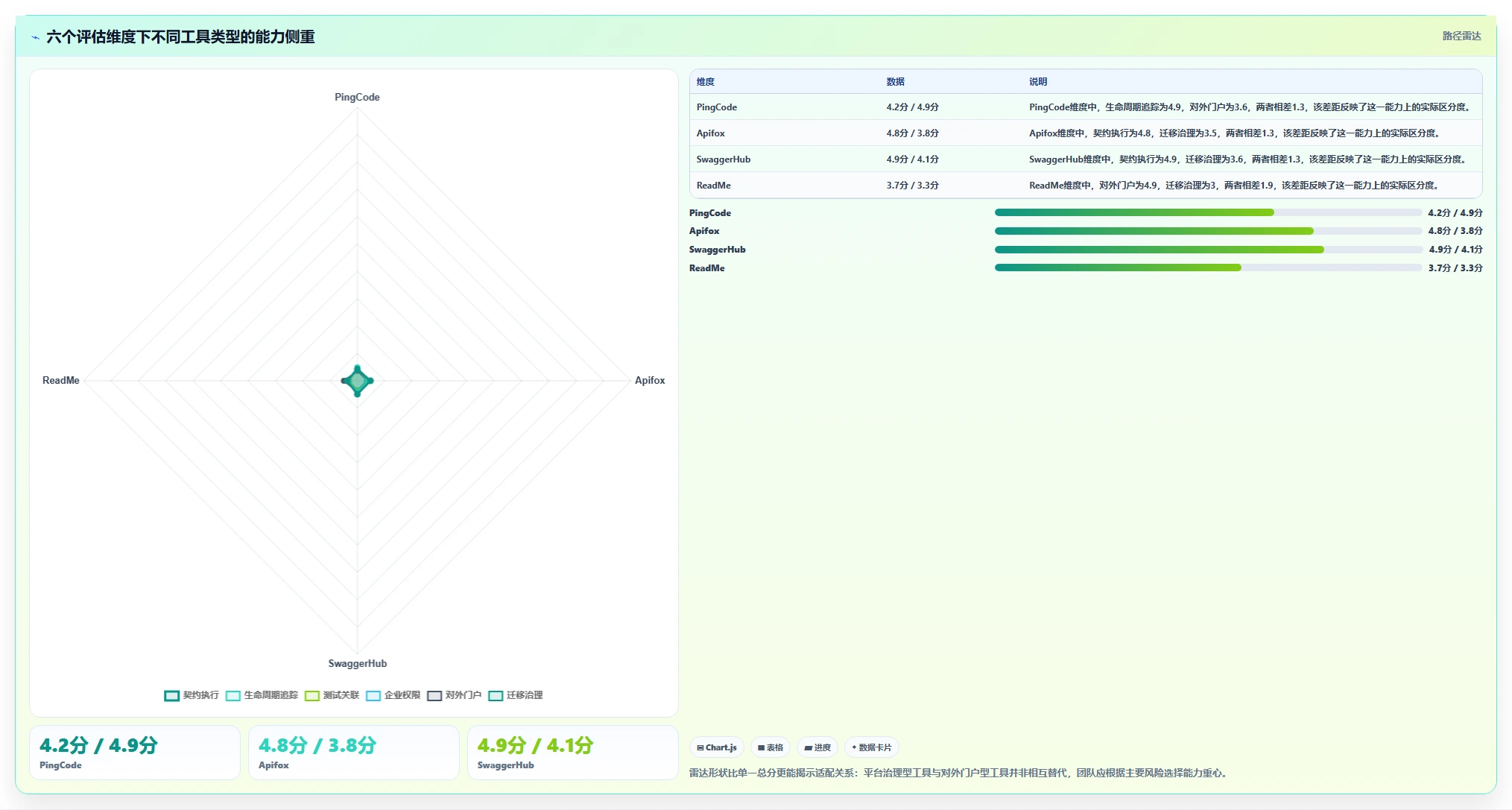This screenshot has width=1512, height=810.
Task: Click the 路径雷达 label in the header
Action: [x=1461, y=36]
